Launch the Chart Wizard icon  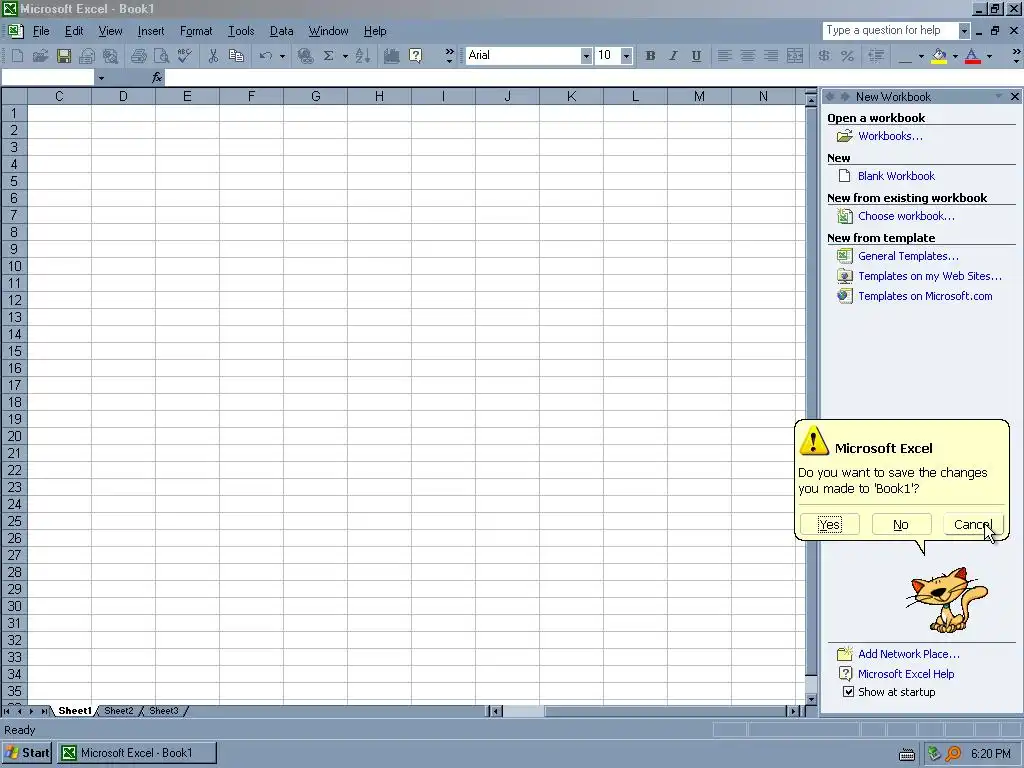pos(391,56)
